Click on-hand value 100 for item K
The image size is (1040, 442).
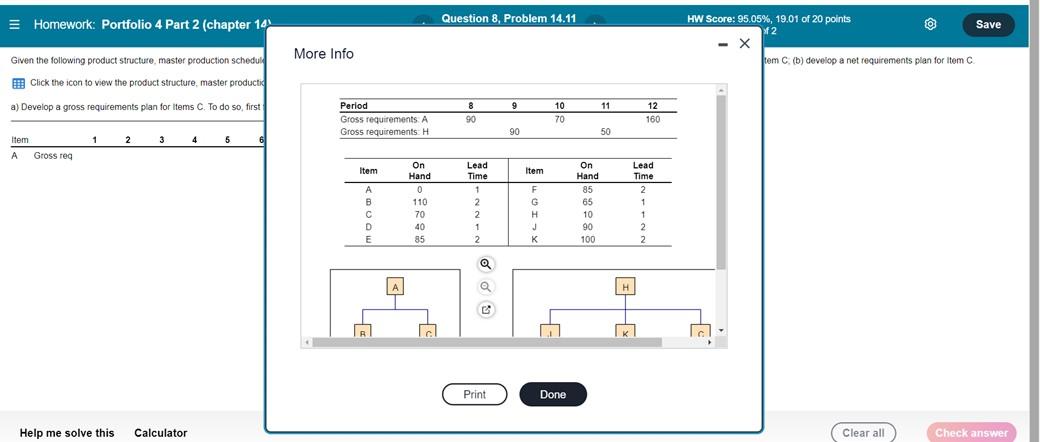pyautogui.click(x=587, y=240)
